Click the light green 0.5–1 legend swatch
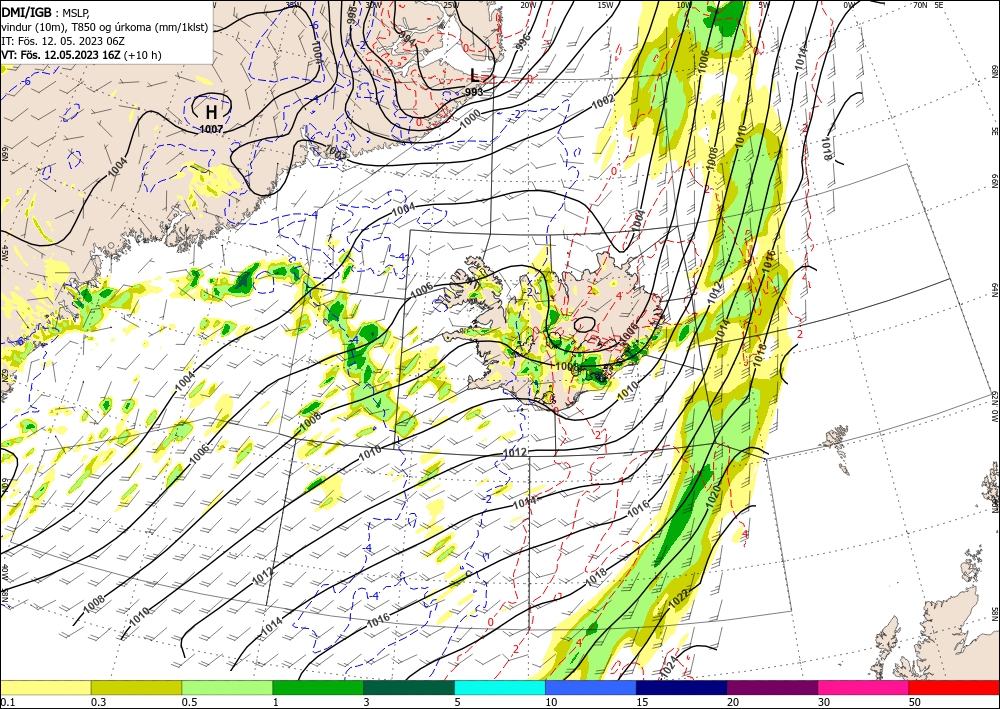The width and height of the screenshot is (1000, 709). (227, 687)
